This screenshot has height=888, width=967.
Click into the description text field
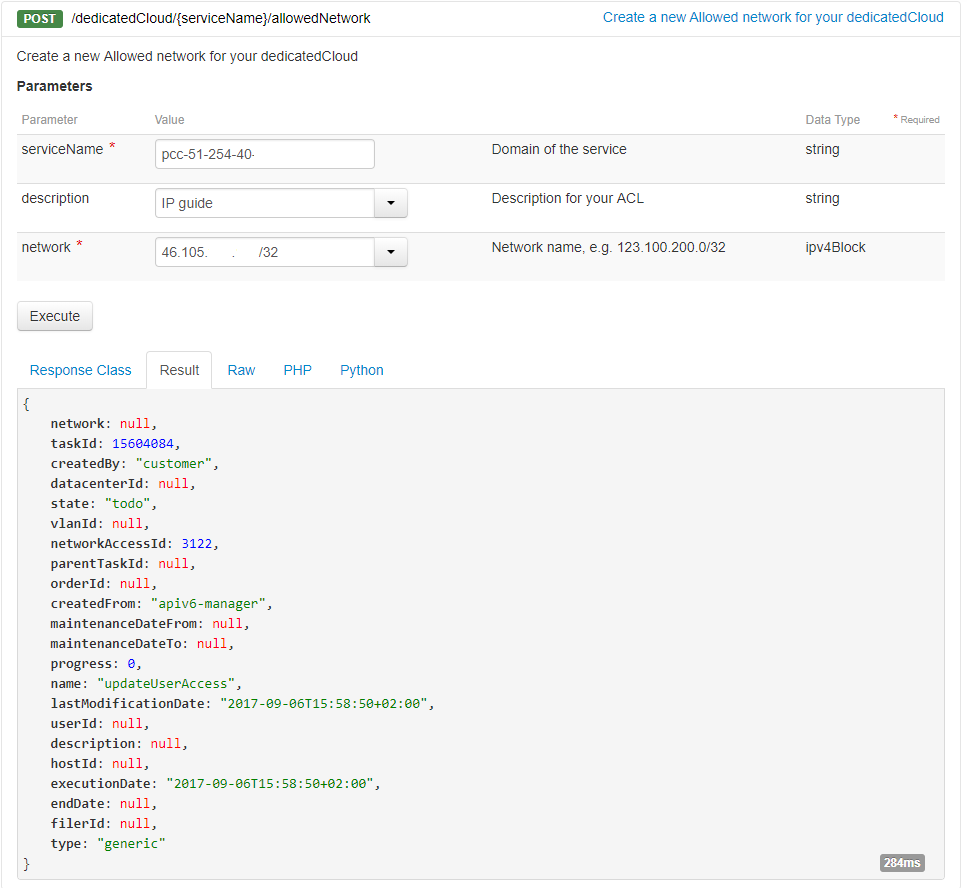coord(264,203)
